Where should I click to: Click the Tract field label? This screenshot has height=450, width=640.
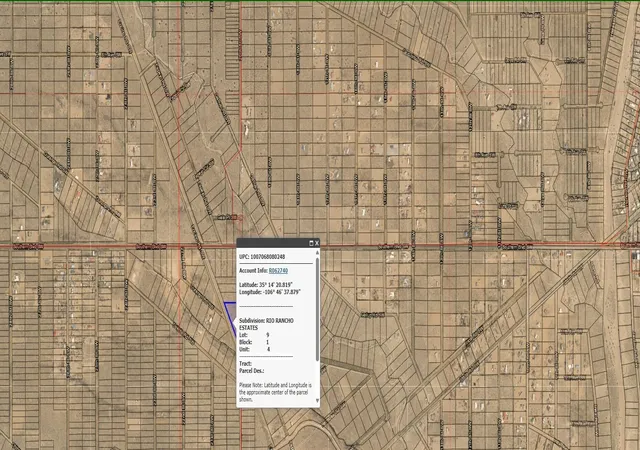tap(245, 363)
